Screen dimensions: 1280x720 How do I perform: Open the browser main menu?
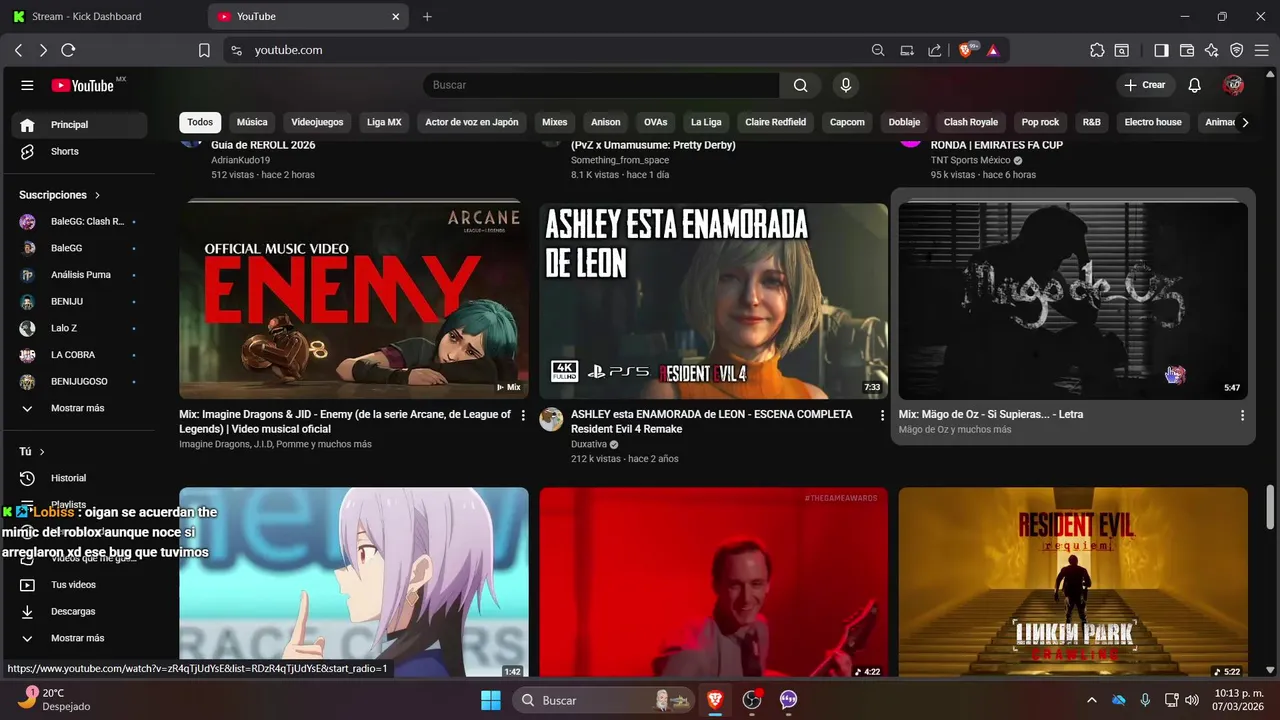point(1262,50)
